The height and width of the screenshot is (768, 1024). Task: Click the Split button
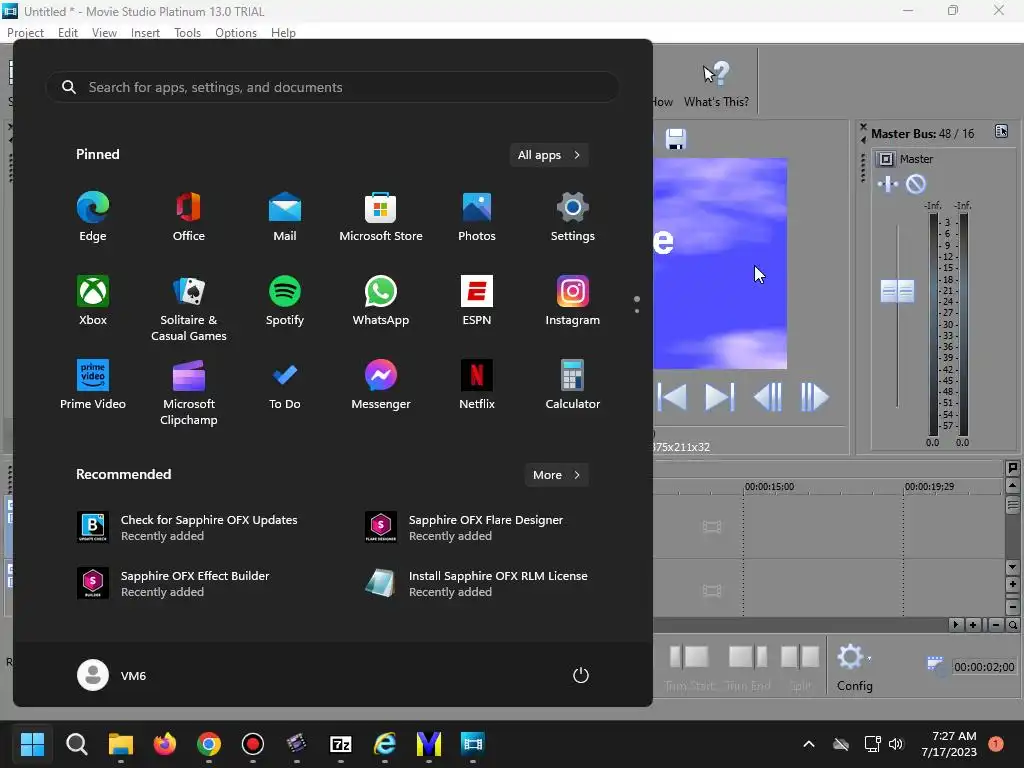800,667
